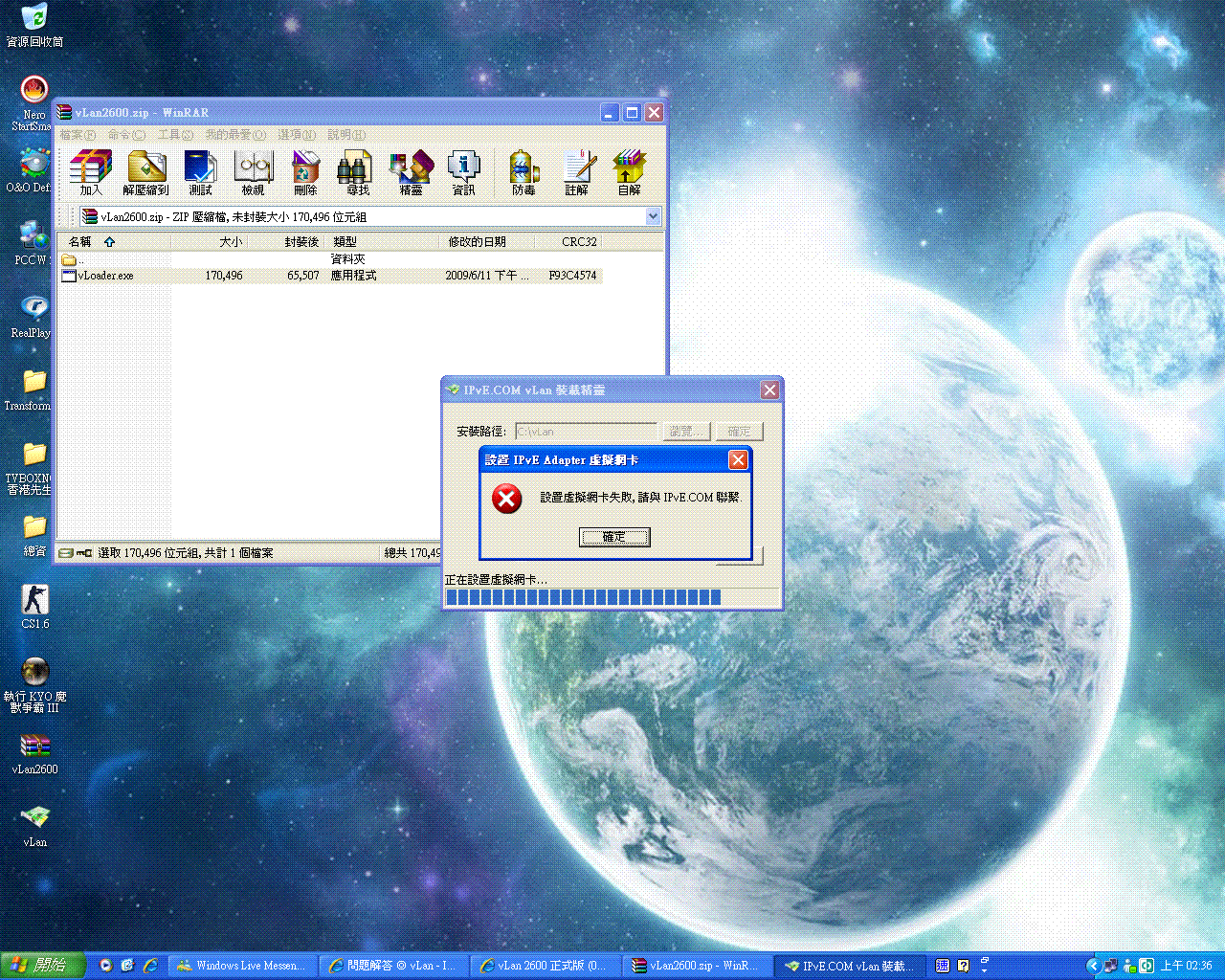This screenshot has height=980, width=1225.
Task: Open the 檔案 (File) menu
Action: pos(77,135)
